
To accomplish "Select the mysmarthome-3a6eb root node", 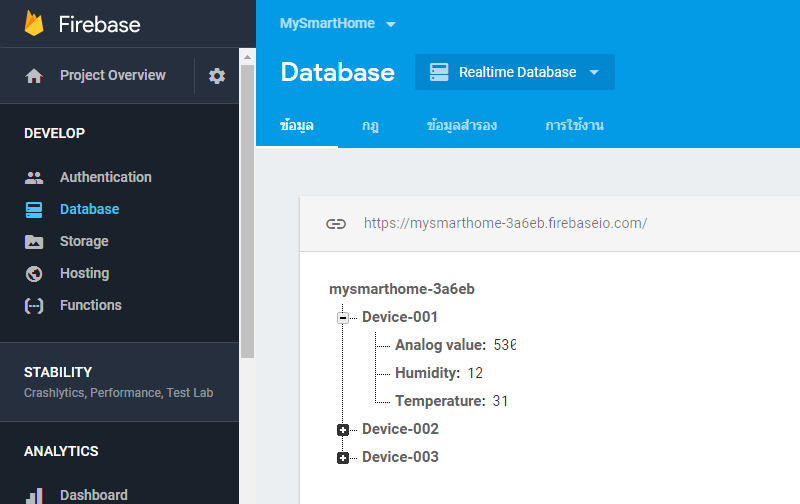I will point(402,289).
